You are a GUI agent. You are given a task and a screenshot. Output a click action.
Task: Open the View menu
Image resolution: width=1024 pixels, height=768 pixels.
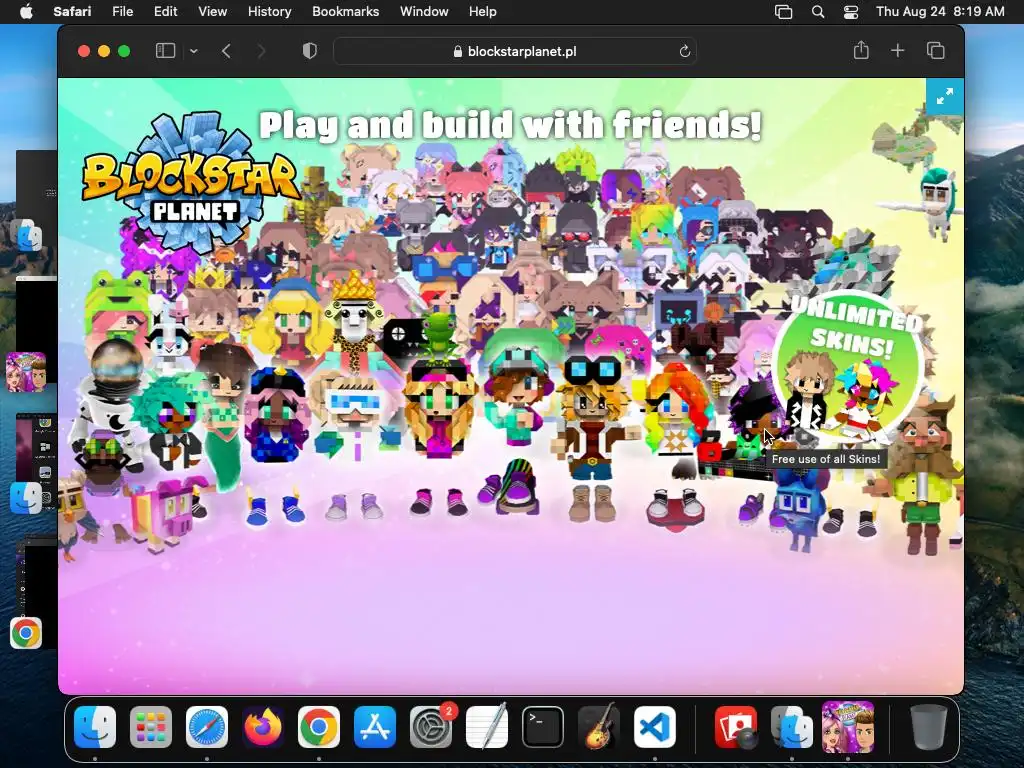(x=212, y=11)
